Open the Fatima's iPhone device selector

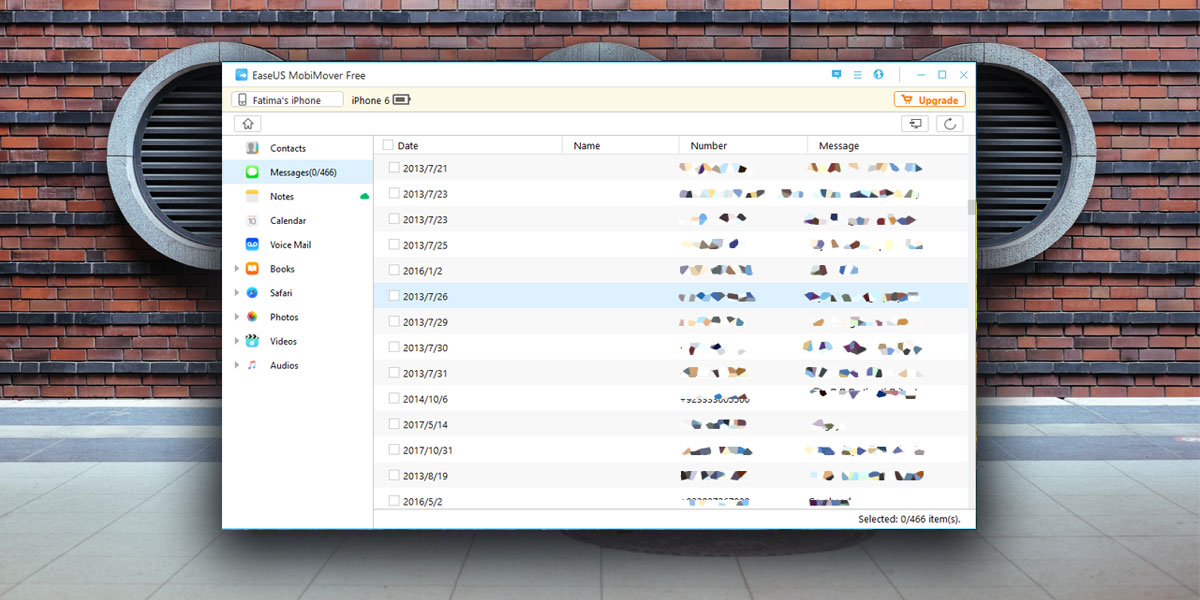click(287, 100)
